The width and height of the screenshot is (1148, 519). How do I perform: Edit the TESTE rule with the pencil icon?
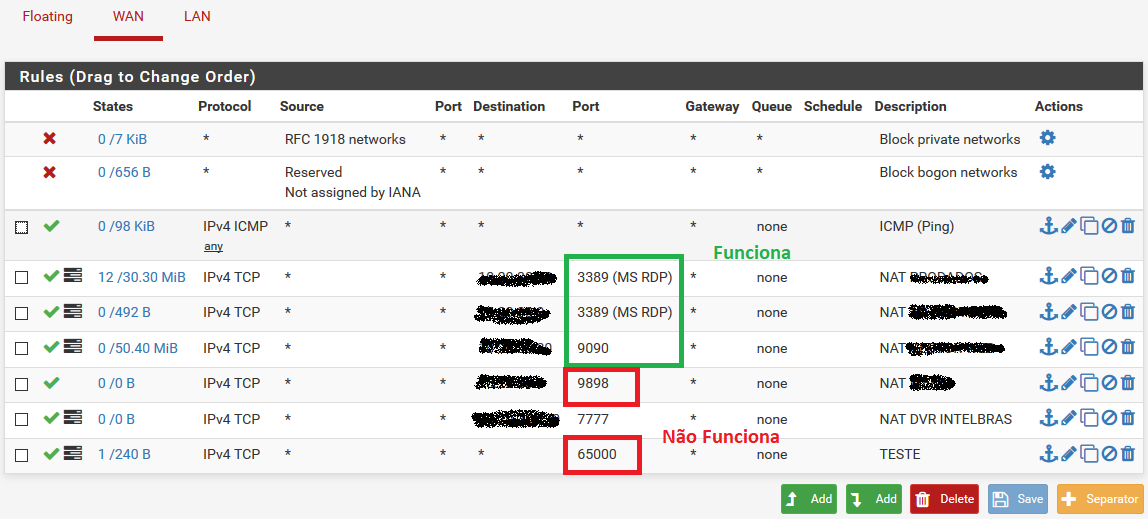point(1068,454)
